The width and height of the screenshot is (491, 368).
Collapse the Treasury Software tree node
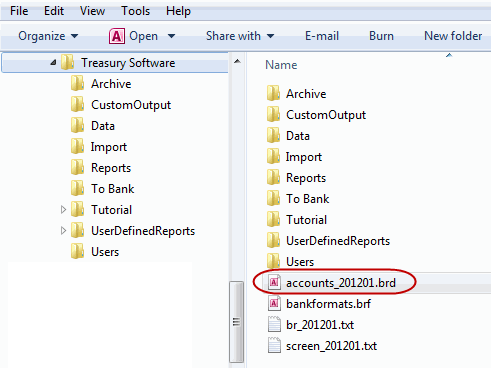click(53, 62)
